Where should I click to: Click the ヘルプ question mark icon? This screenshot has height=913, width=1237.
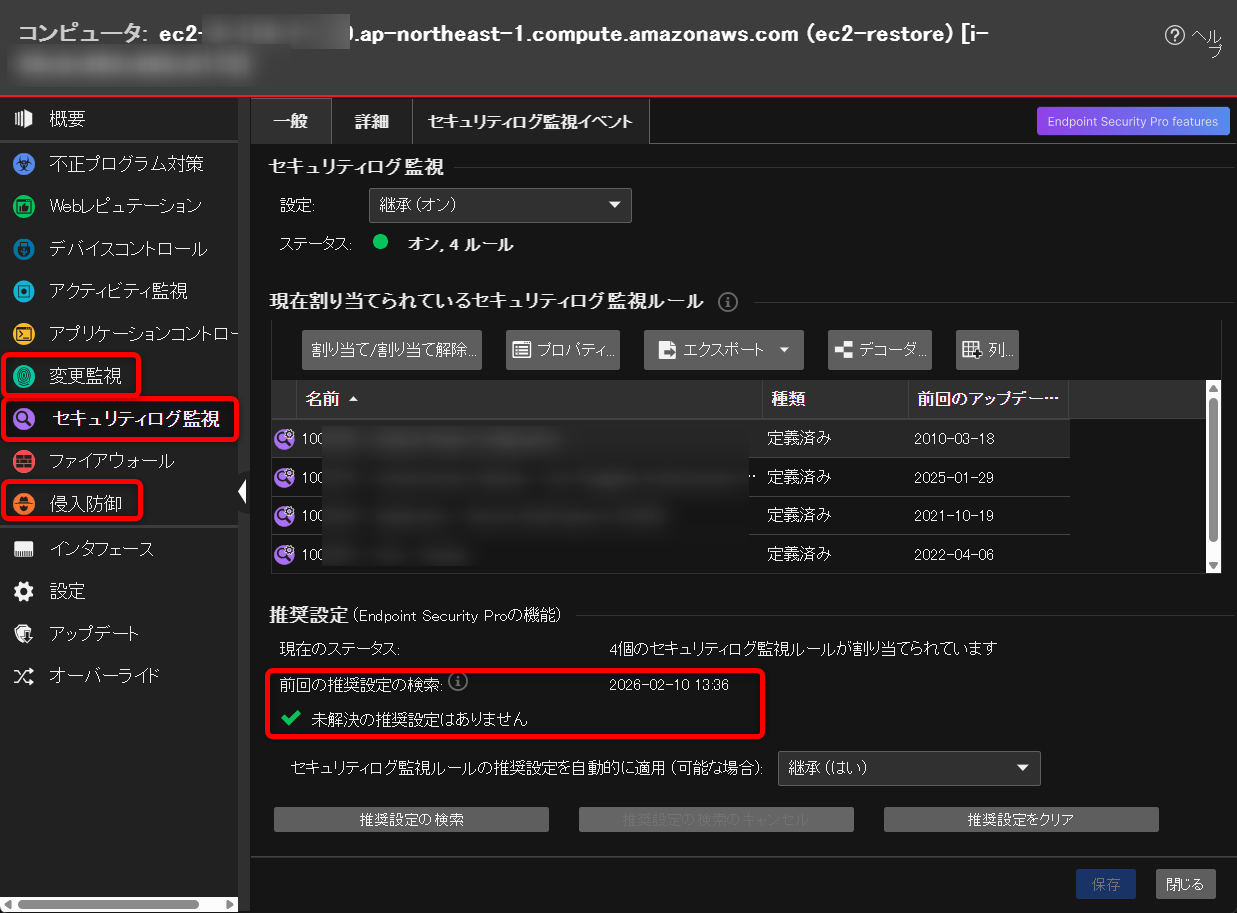pyautogui.click(x=1174, y=35)
